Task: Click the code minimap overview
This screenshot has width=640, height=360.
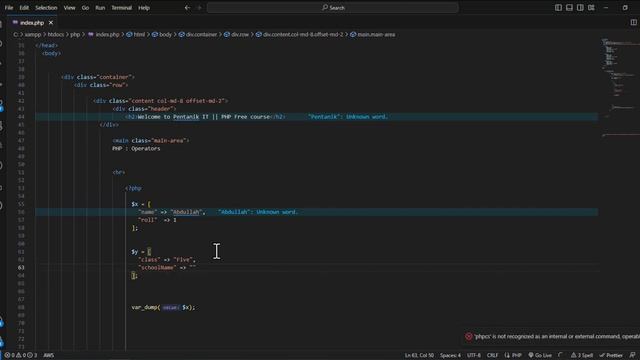Action: tap(620, 88)
